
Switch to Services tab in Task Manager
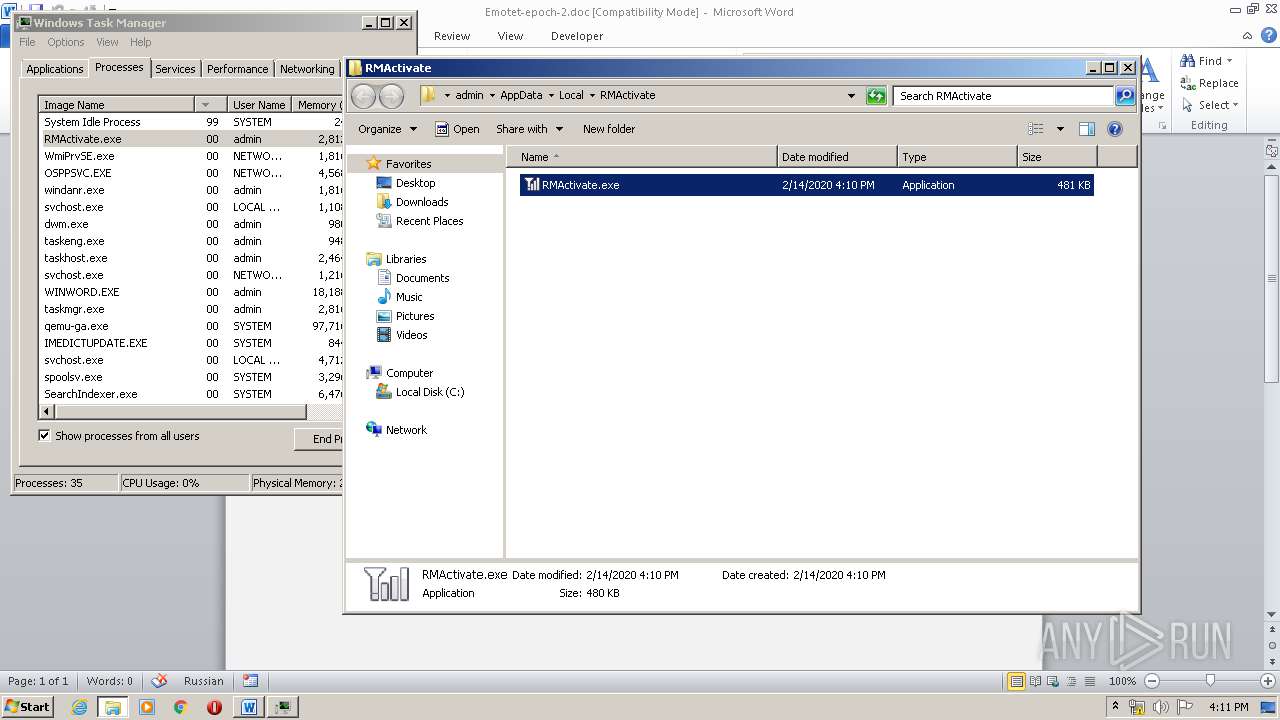(175, 69)
